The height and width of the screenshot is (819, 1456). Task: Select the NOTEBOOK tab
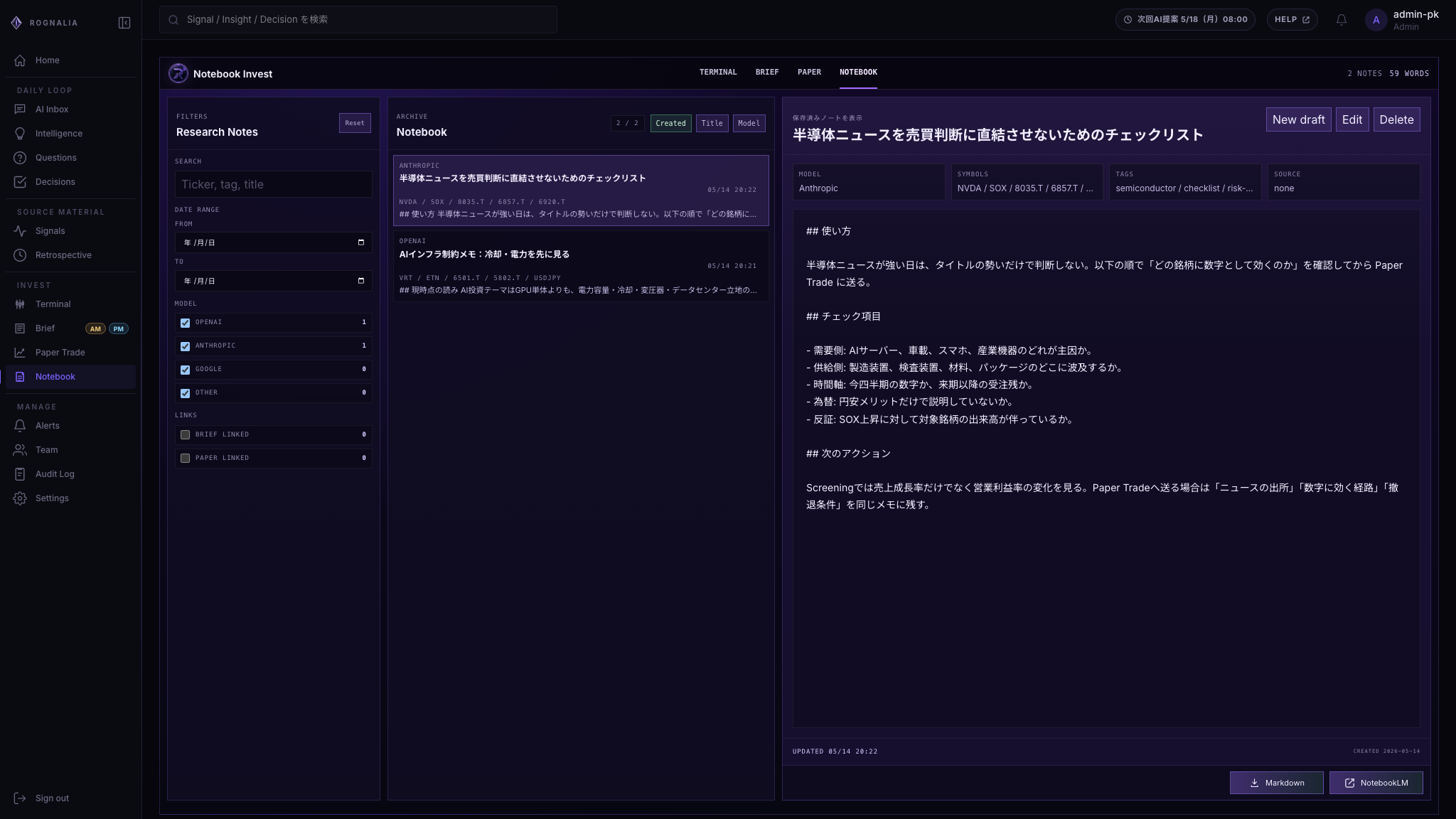pyautogui.click(x=858, y=73)
